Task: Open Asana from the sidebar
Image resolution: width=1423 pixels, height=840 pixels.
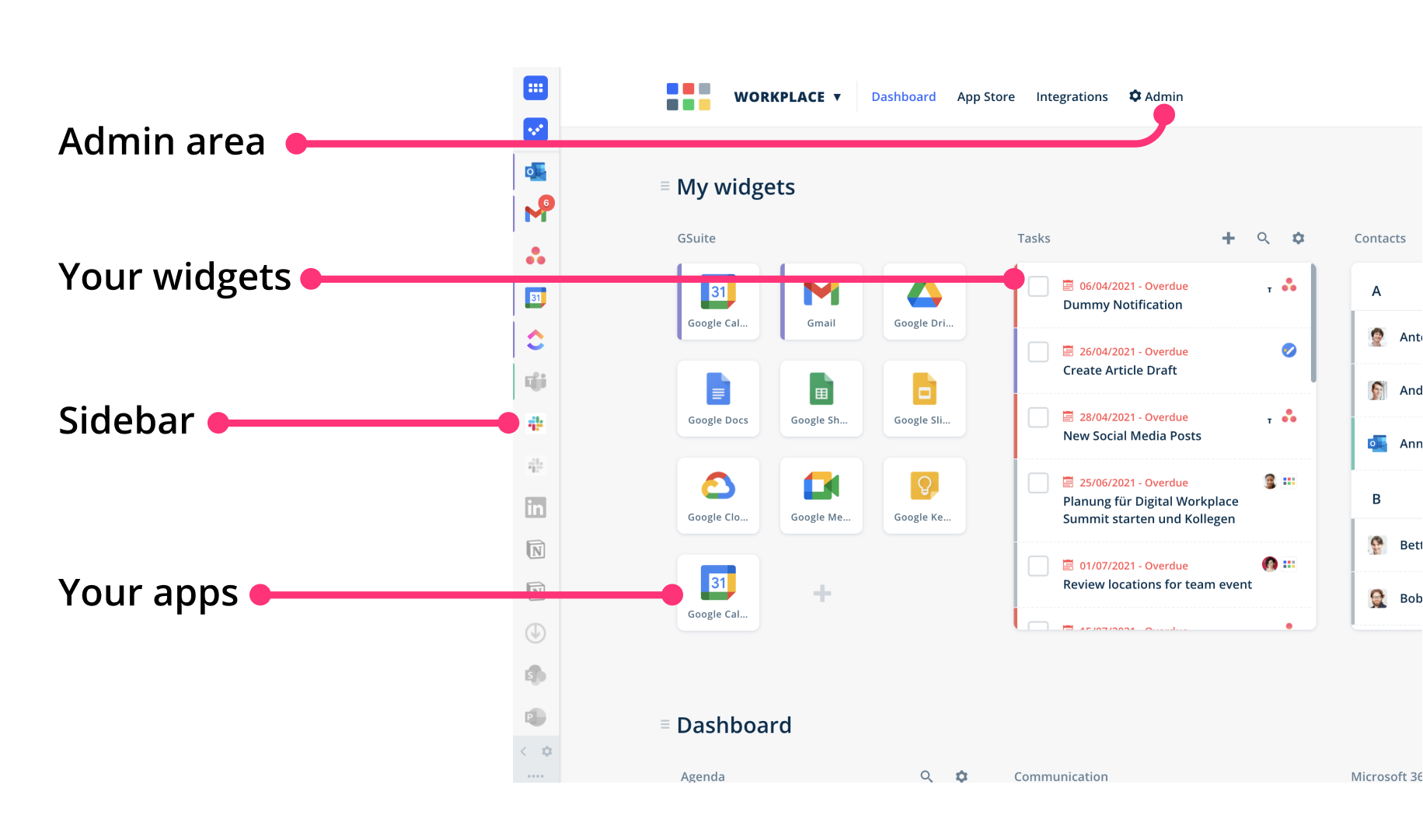Action: point(535,255)
